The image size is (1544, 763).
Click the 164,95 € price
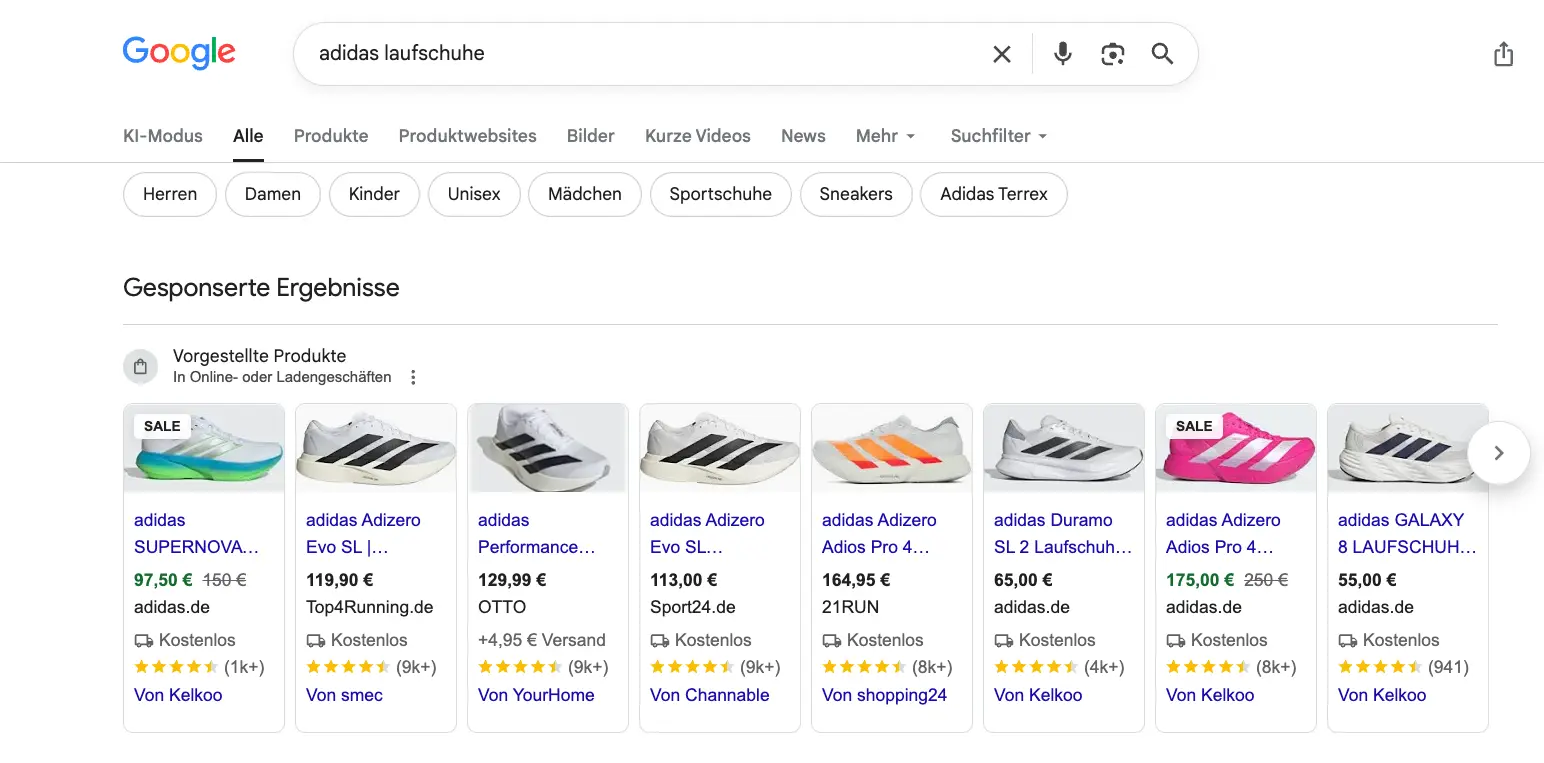pyautogui.click(x=856, y=580)
